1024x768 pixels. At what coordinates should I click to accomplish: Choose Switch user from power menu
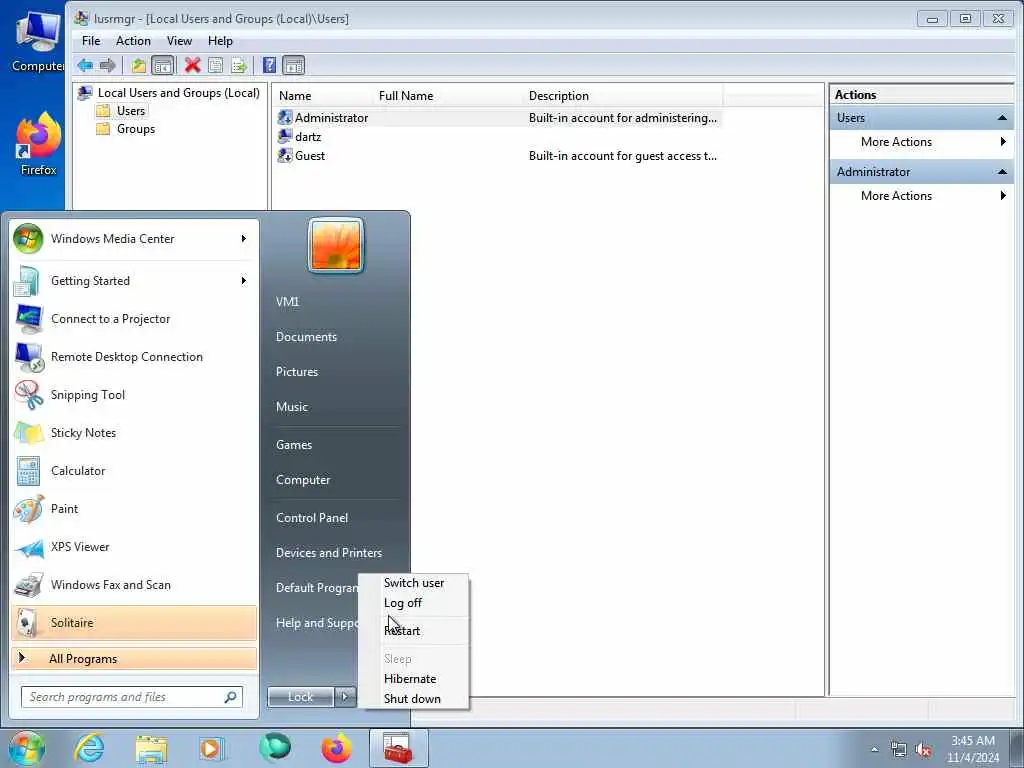(x=414, y=583)
